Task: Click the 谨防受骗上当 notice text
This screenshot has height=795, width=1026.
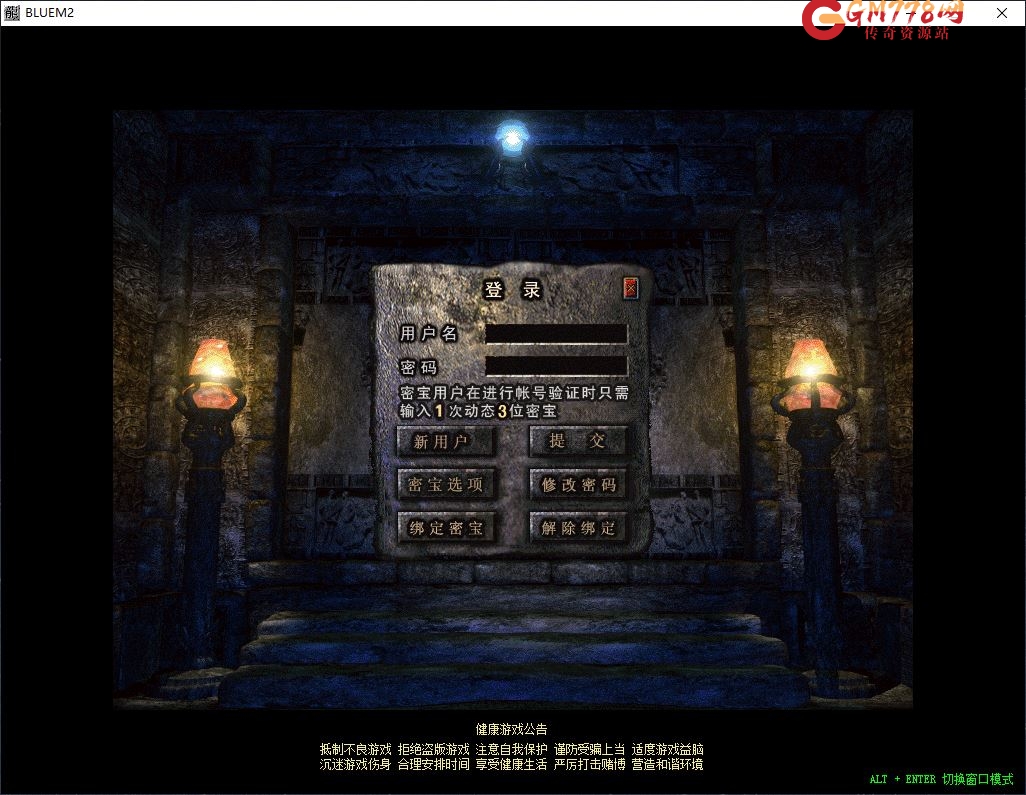Action: click(589, 749)
